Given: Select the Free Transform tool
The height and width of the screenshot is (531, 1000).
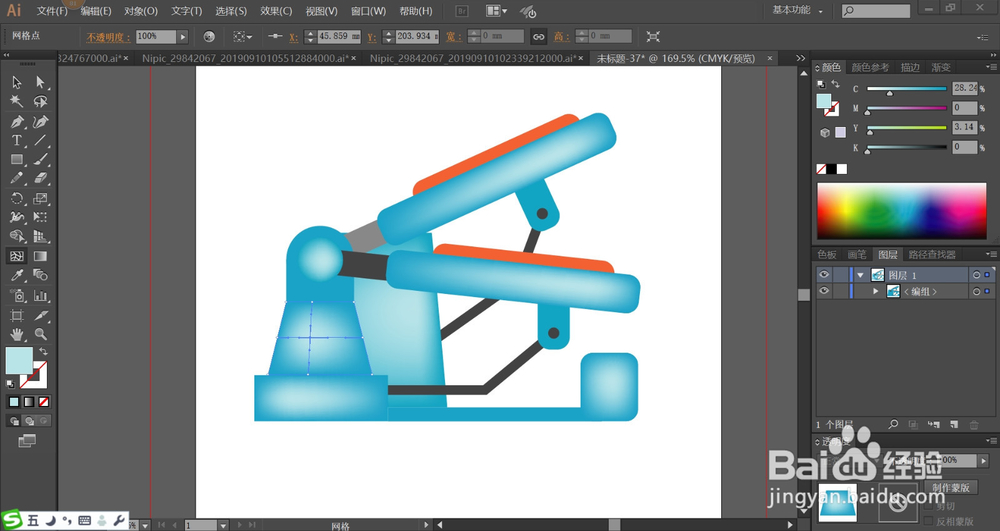Looking at the screenshot, I should pos(40,217).
